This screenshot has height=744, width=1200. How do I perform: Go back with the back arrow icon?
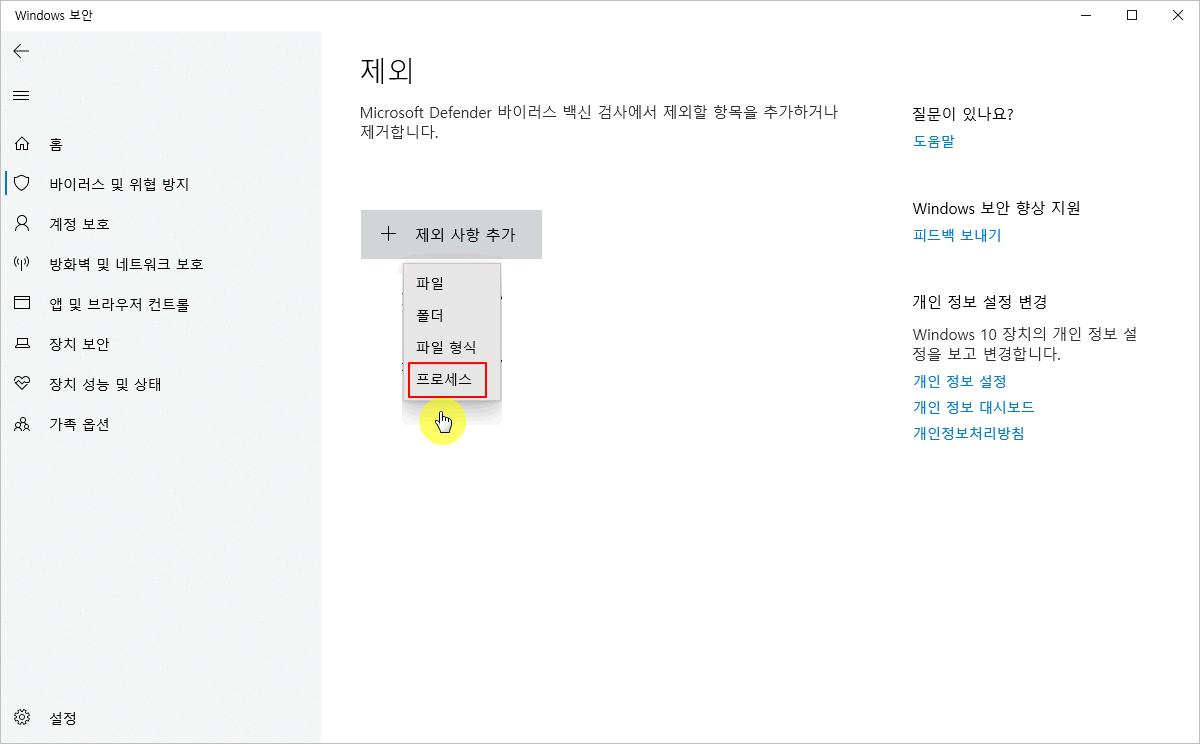click(21, 51)
